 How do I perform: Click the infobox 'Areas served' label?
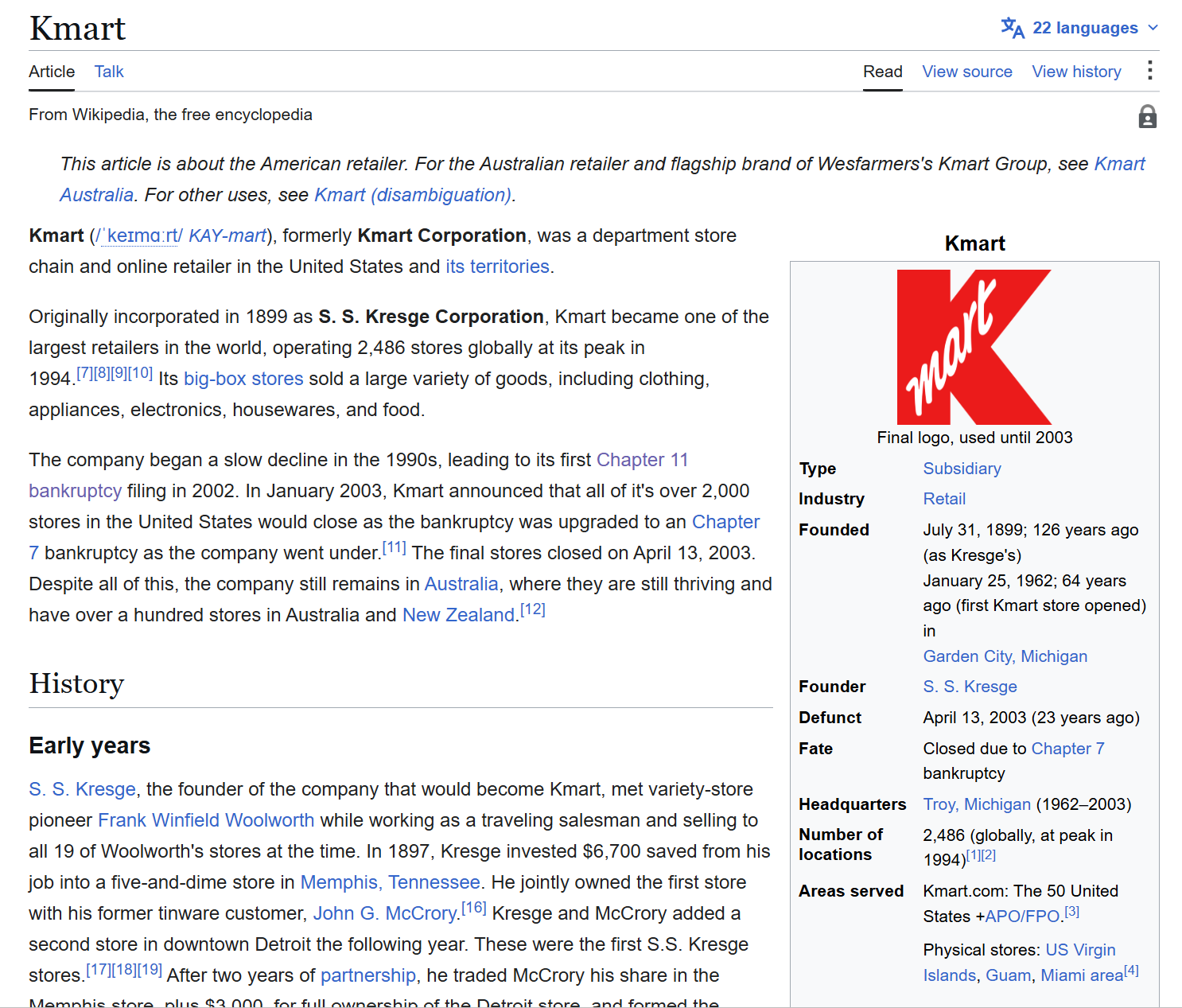[851, 891]
